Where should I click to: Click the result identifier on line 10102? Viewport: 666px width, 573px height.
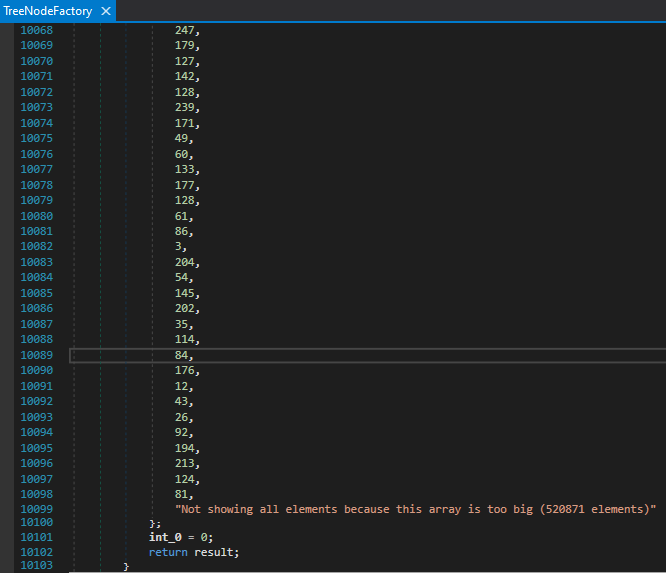point(214,552)
